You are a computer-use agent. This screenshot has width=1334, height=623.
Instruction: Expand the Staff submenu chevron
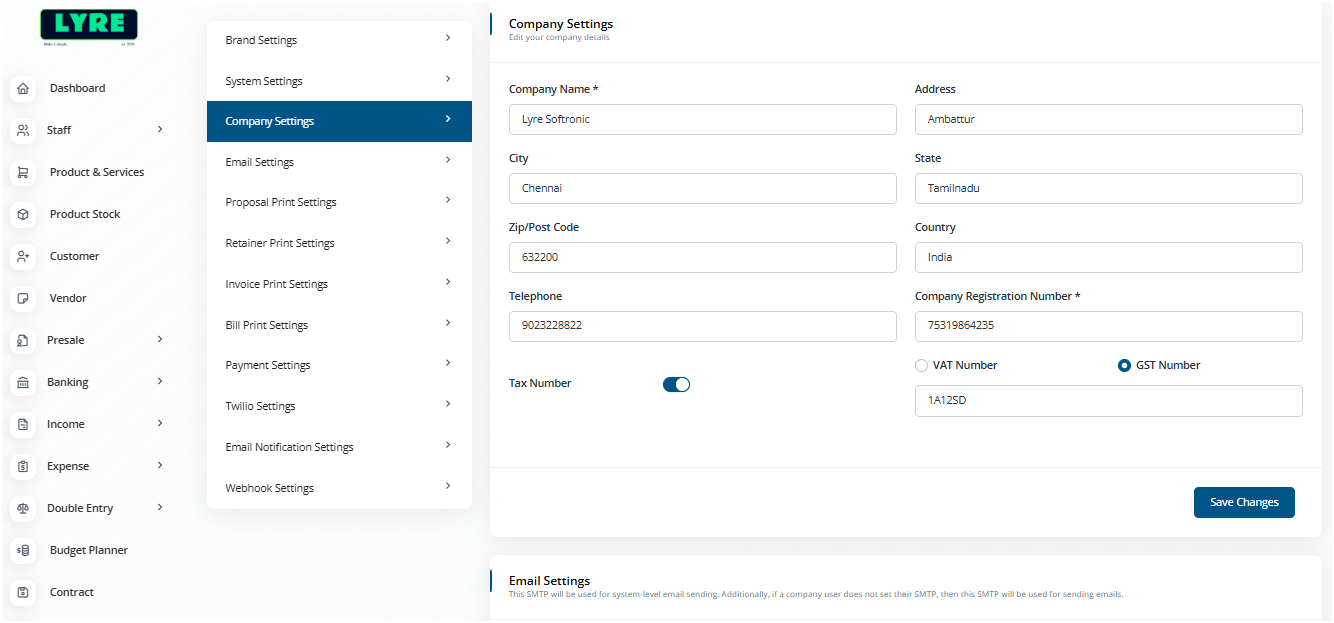[x=160, y=129]
